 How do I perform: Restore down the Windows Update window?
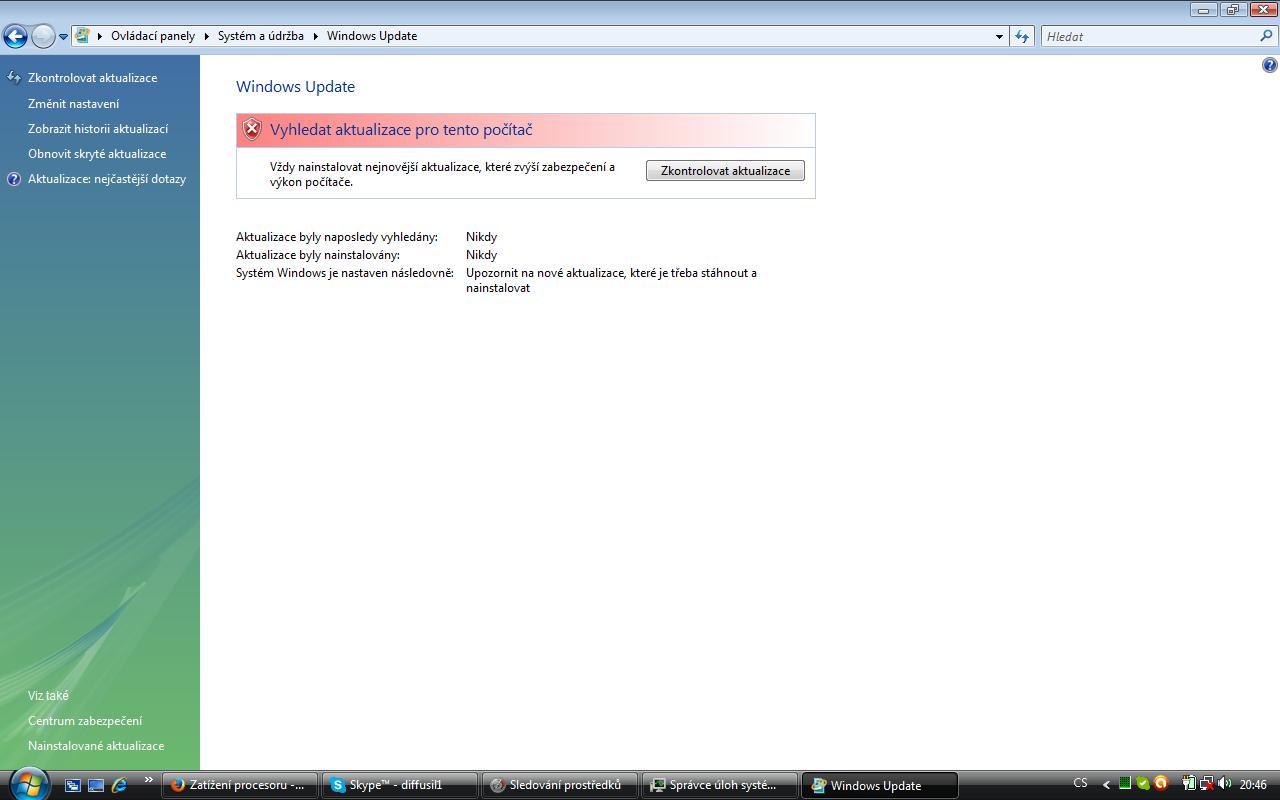point(1232,9)
